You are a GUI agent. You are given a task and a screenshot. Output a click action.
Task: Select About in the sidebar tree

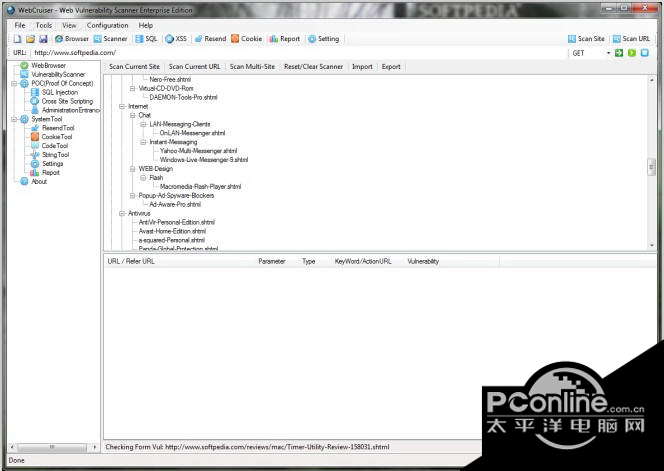pyautogui.click(x=39, y=181)
